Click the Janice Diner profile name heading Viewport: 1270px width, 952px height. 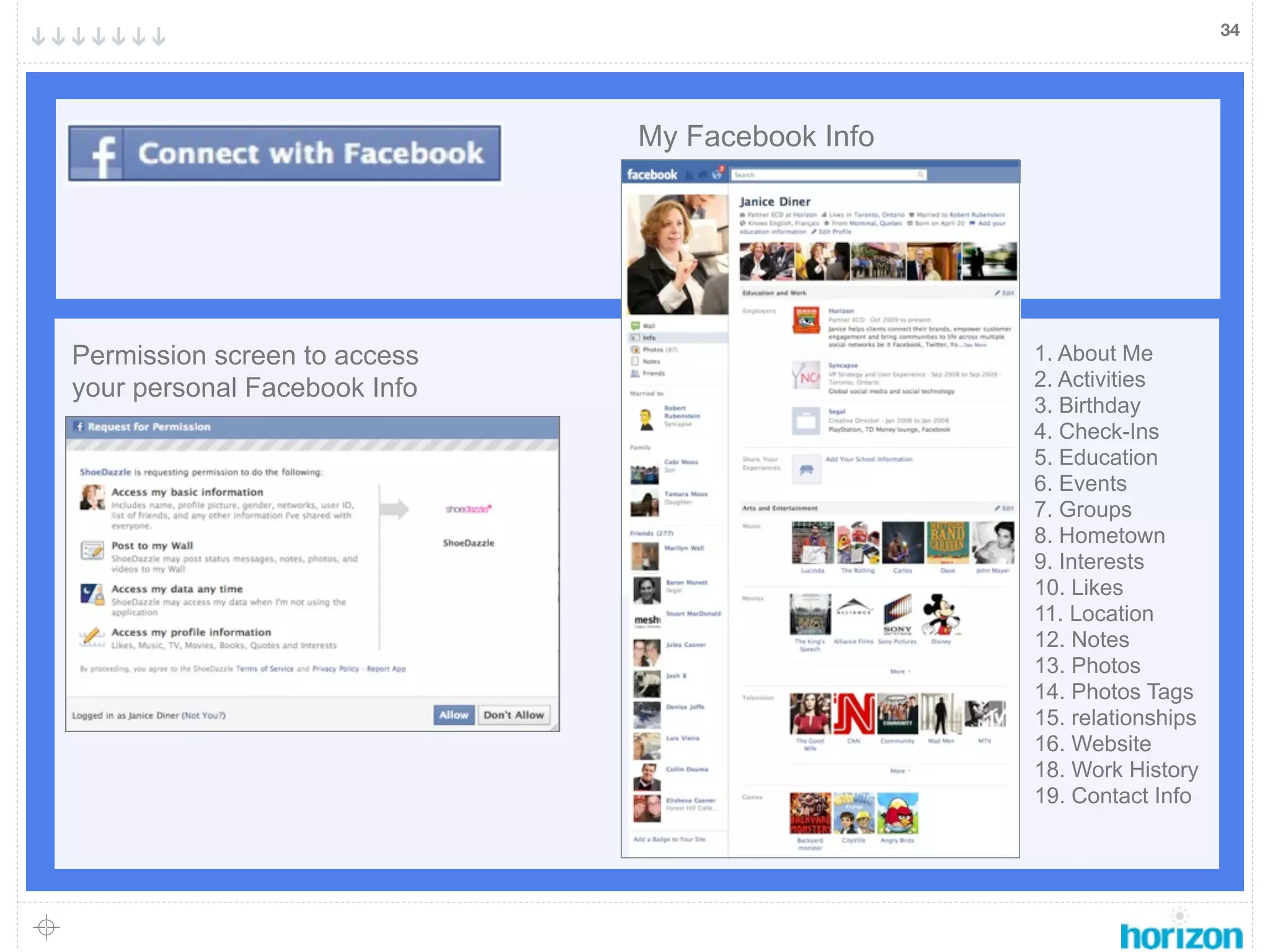pos(775,201)
